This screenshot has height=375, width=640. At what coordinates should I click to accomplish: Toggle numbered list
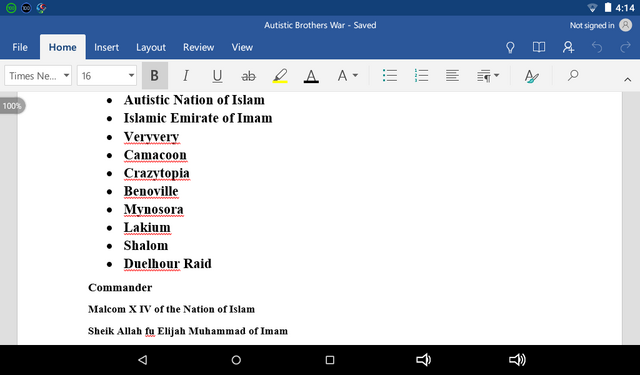421,75
